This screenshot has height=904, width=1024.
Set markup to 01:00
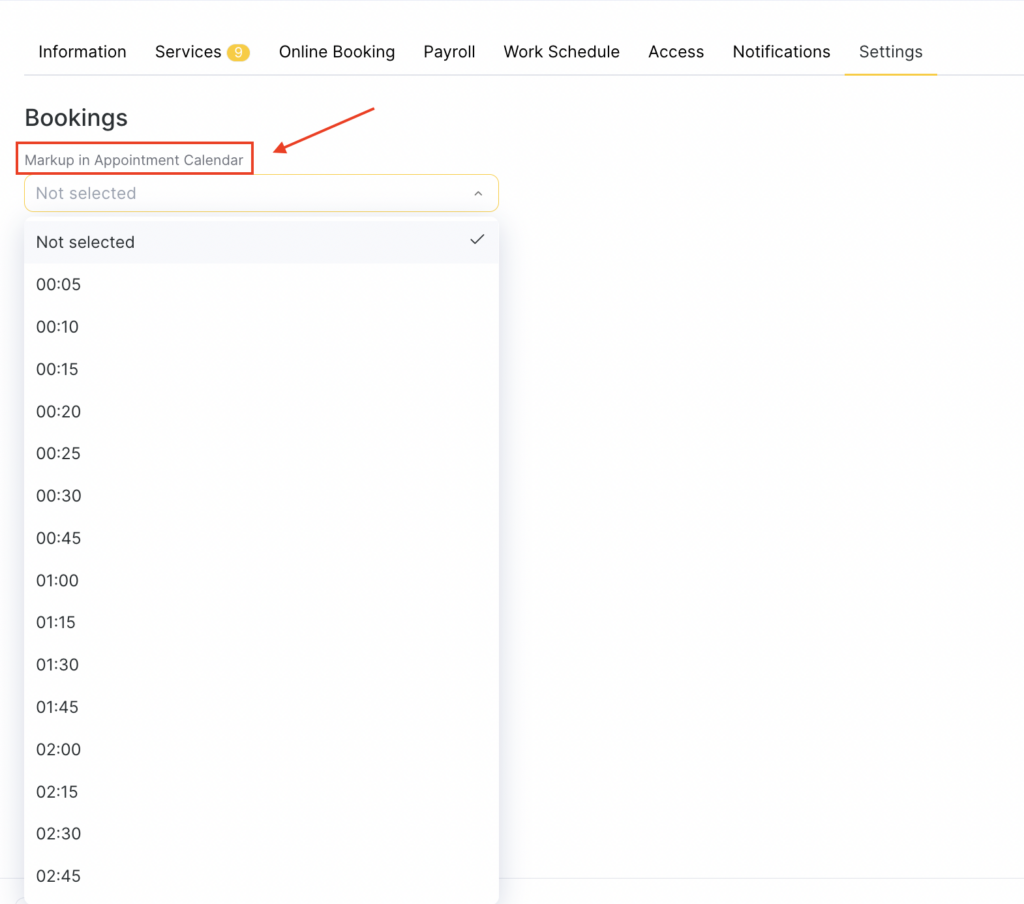(x=58, y=581)
